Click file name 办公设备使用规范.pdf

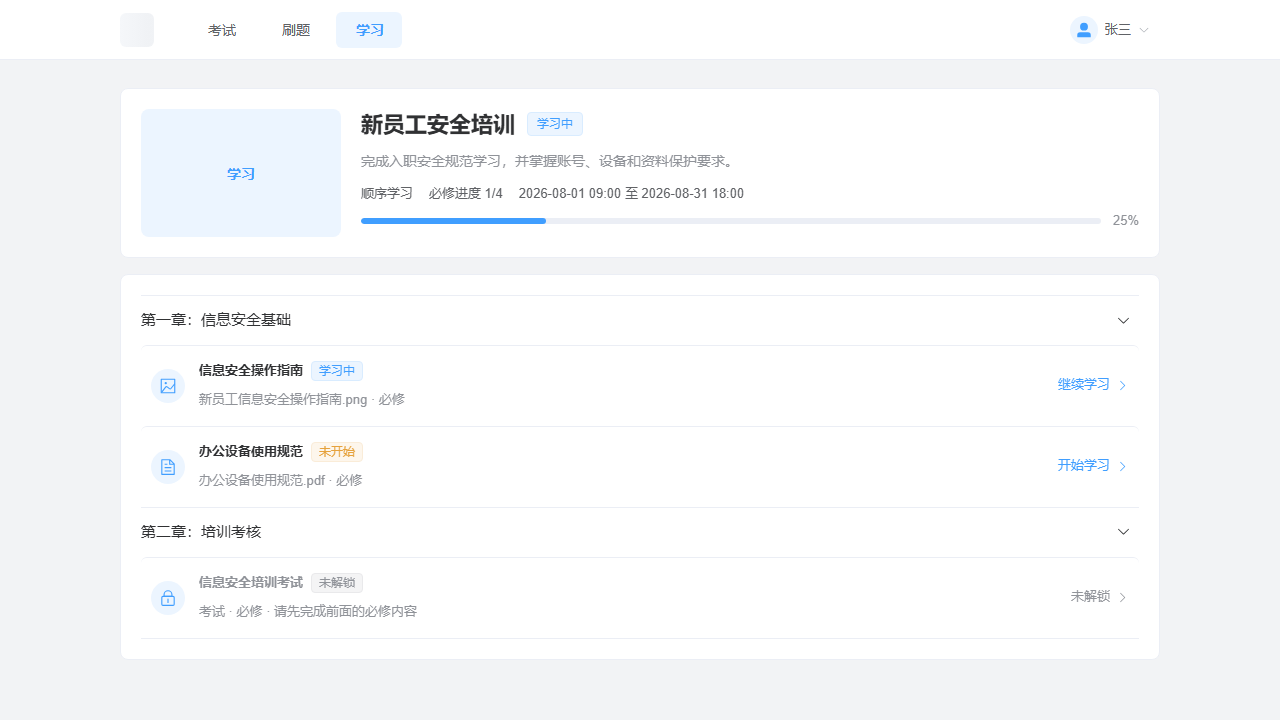coord(262,481)
